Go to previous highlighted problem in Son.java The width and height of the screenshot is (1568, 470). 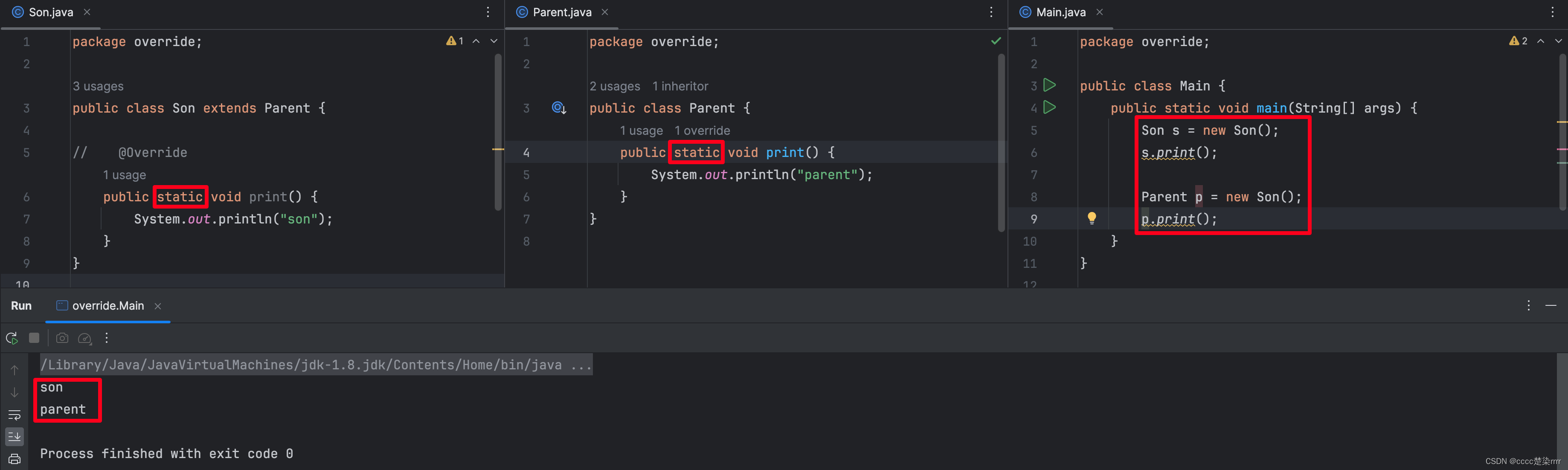coord(476,41)
